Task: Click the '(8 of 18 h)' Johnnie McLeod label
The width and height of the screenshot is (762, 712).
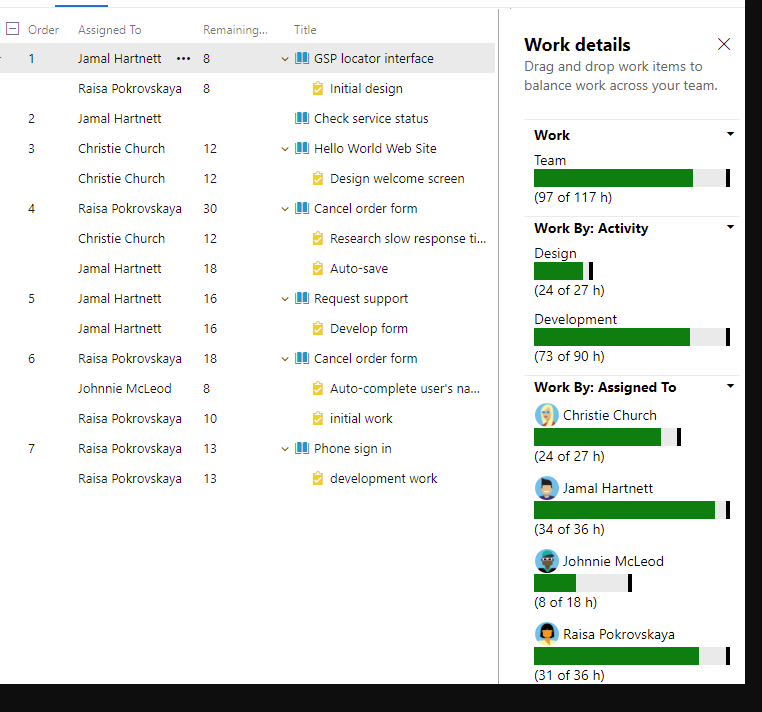Action: click(565, 602)
